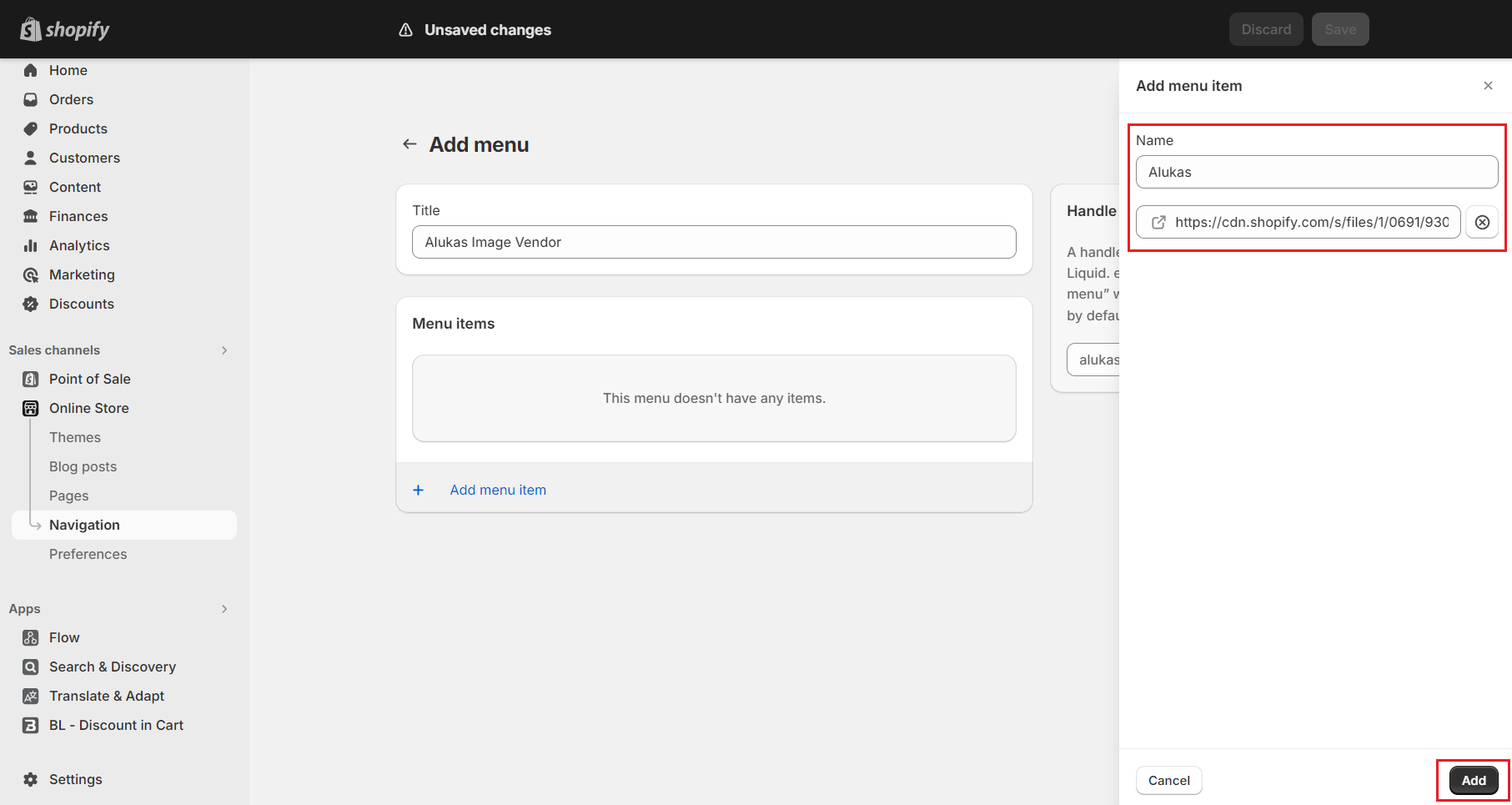Focus the Name field containing Alukas

pyautogui.click(x=1316, y=173)
